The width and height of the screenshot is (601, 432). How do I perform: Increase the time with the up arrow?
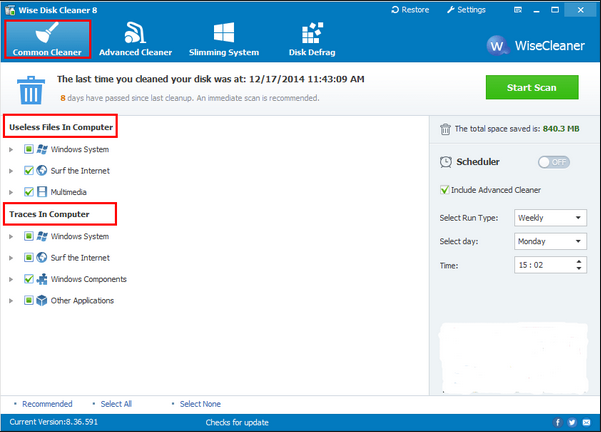click(x=579, y=261)
